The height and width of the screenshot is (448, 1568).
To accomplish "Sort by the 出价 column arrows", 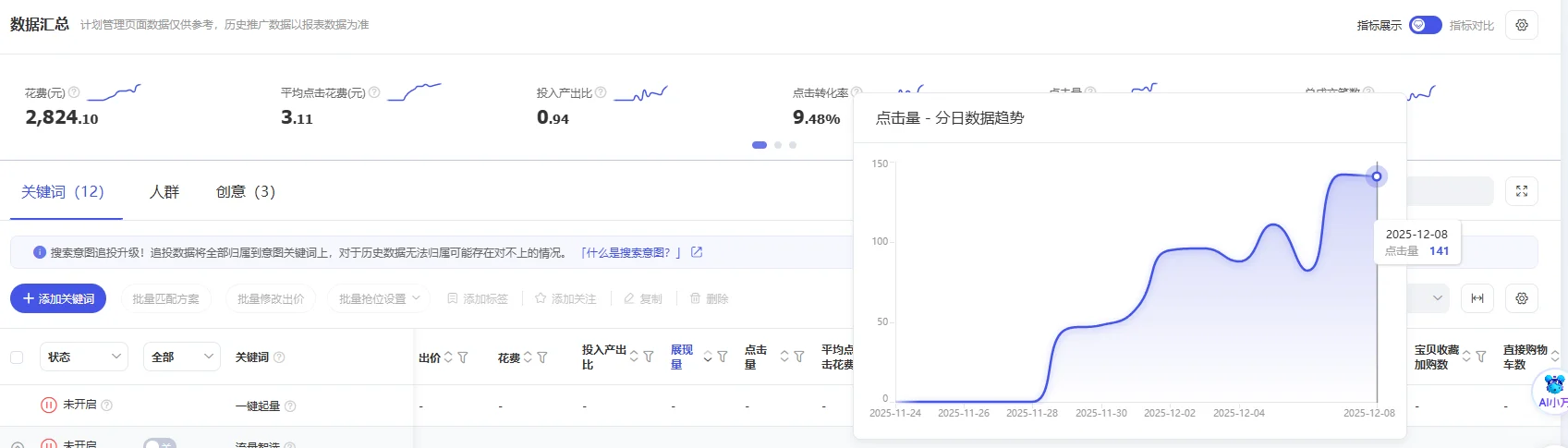I will tap(448, 357).
